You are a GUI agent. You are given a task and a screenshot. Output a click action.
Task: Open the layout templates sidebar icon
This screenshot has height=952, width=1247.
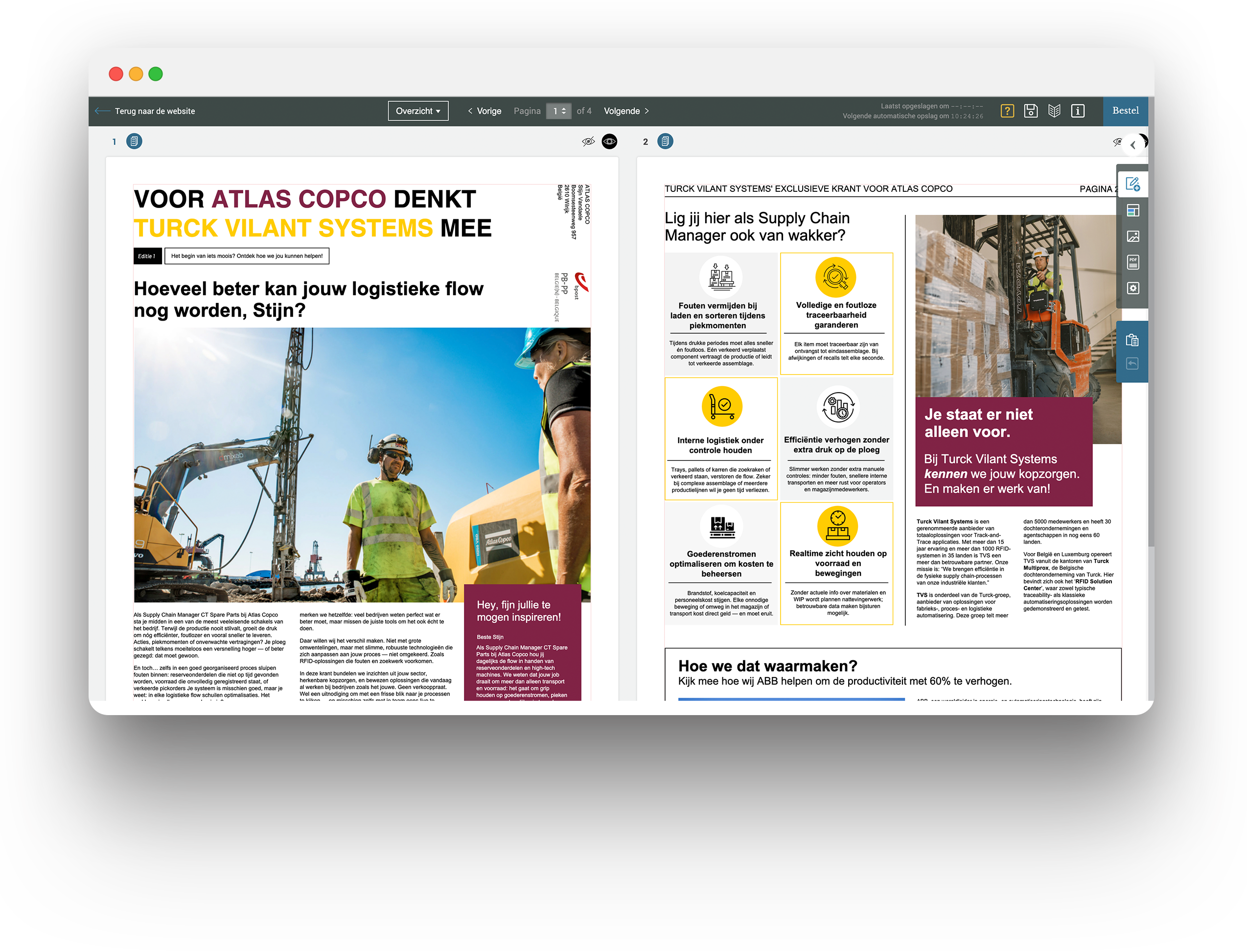pyautogui.click(x=1132, y=211)
